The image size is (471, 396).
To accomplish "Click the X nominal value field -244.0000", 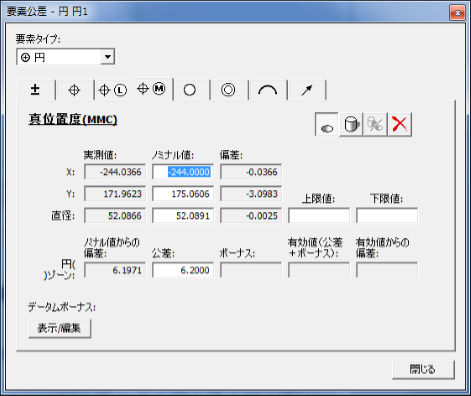I will click(183, 172).
